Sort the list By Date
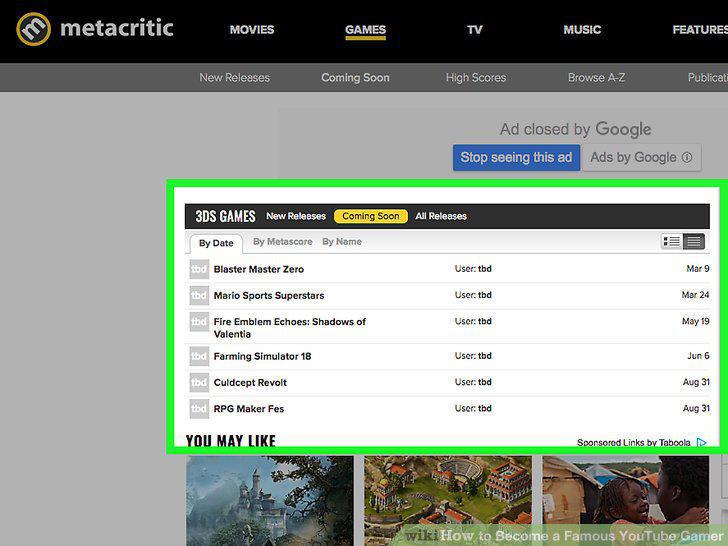Image resolution: width=728 pixels, height=546 pixels. click(216, 243)
